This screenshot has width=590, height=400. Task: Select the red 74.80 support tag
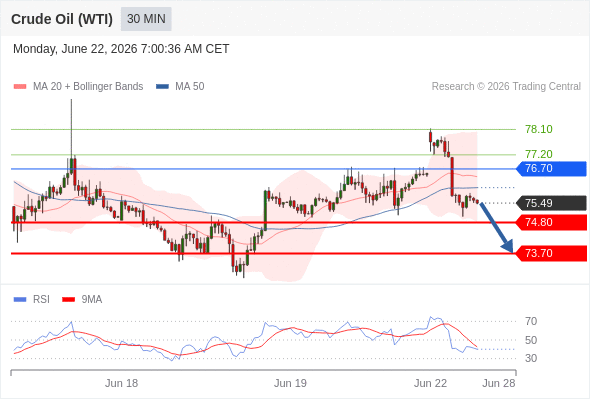(x=551, y=222)
